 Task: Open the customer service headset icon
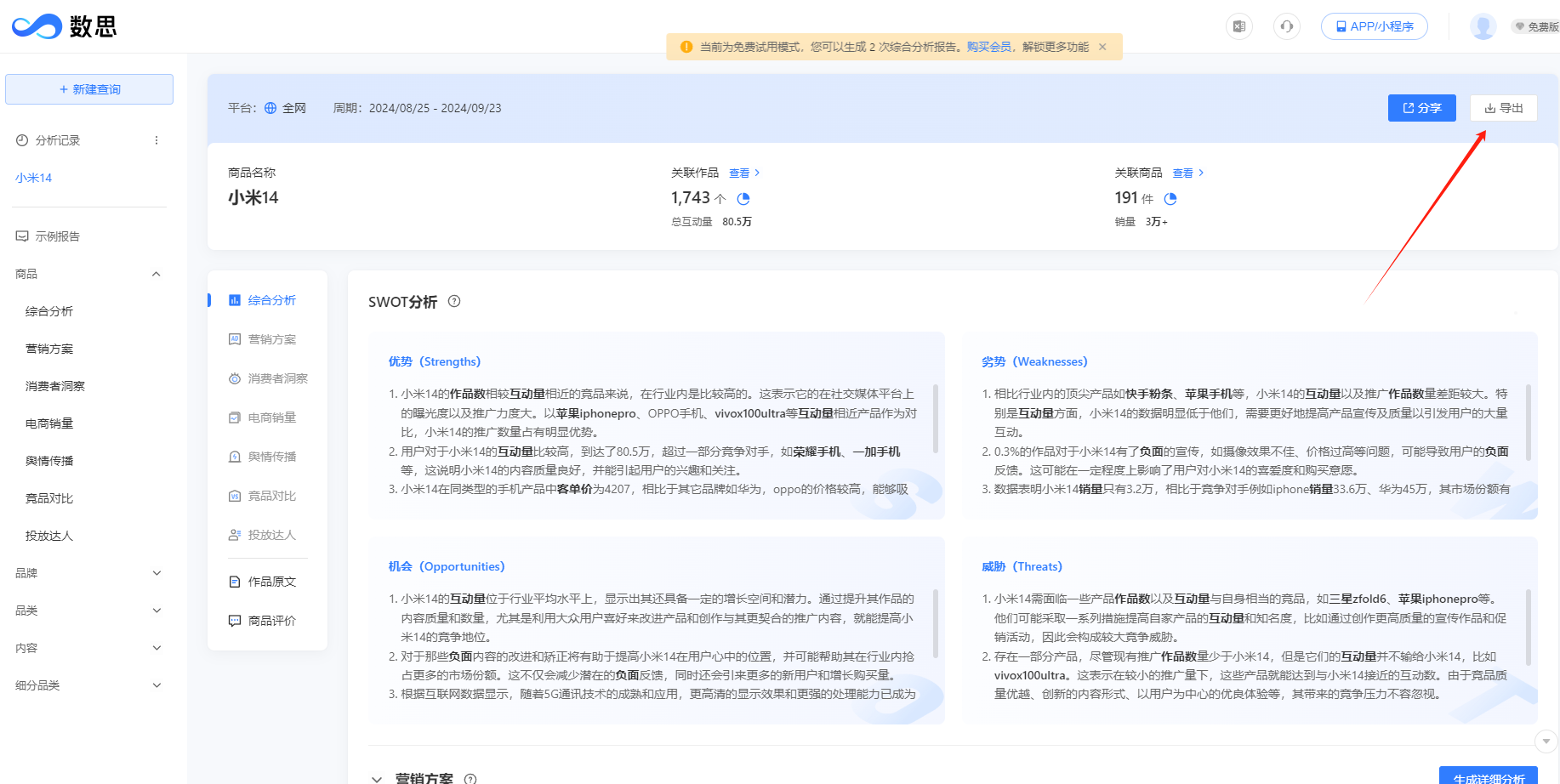coord(1287,26)
